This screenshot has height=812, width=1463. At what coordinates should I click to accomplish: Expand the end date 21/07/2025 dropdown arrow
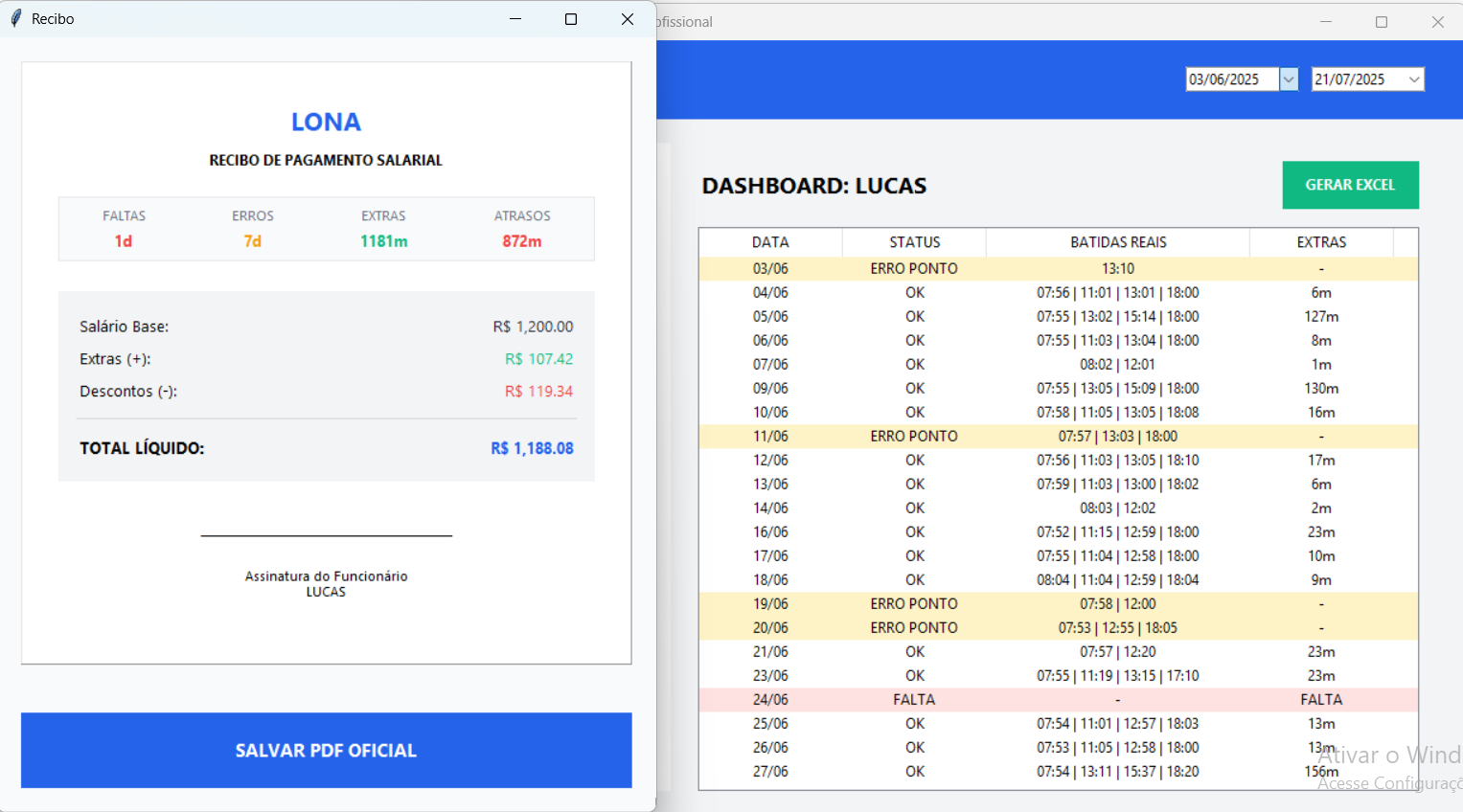pyautogui.click(x=1414, y=79)
